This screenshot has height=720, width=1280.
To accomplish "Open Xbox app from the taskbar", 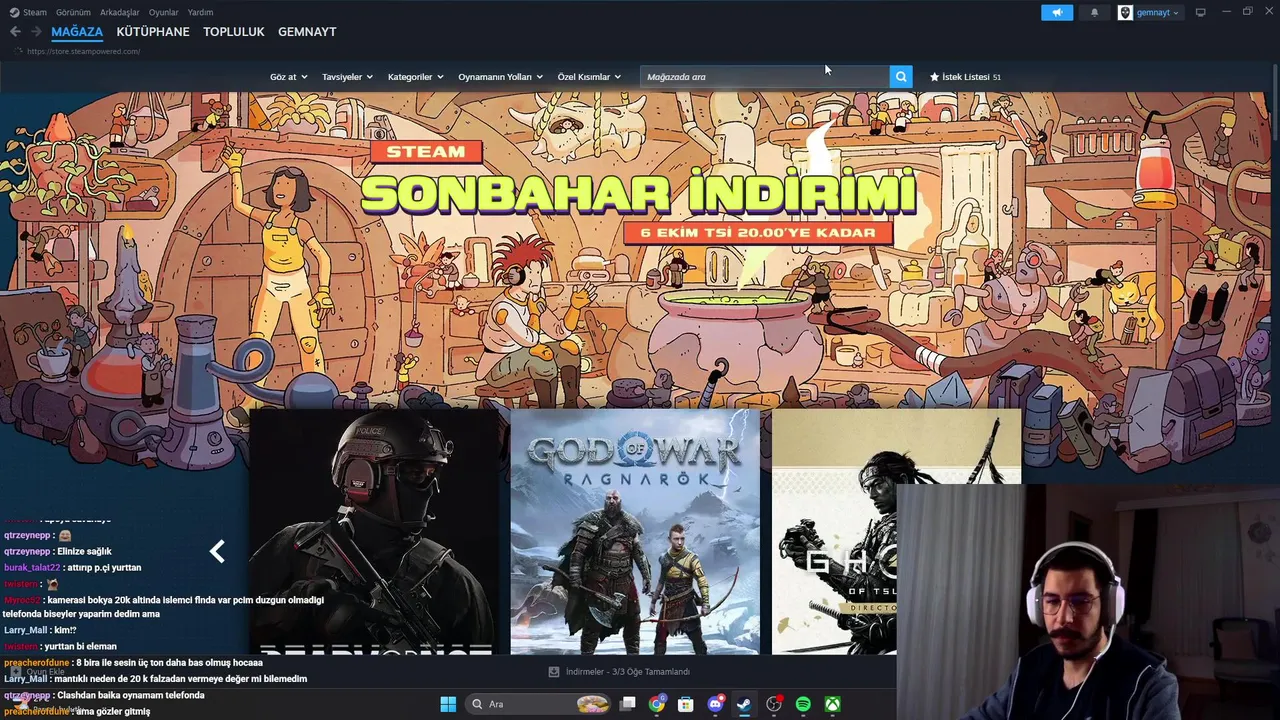I will (x=832, y=704).
